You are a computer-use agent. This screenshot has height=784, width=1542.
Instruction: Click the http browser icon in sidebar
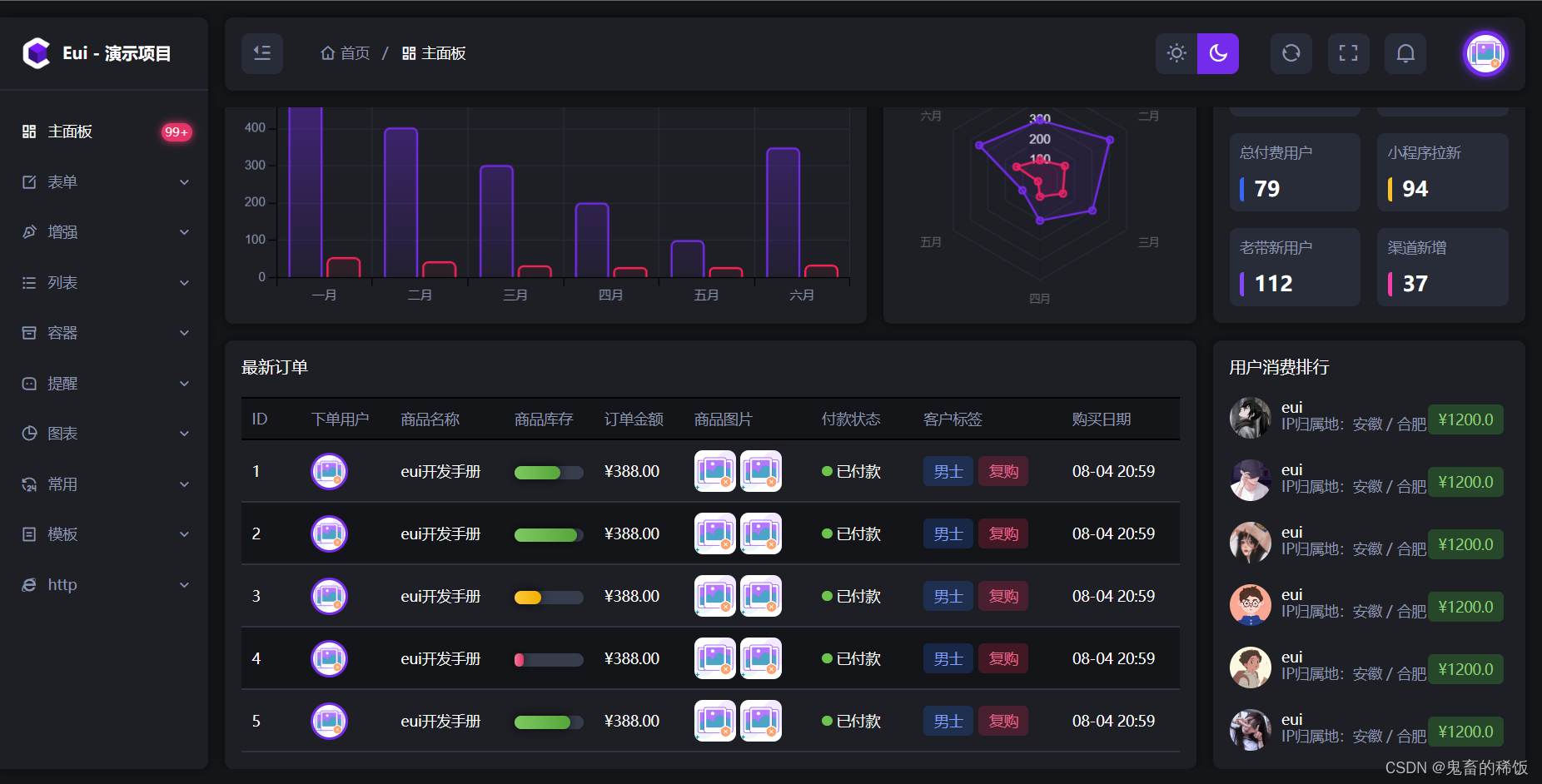[29, 585]
